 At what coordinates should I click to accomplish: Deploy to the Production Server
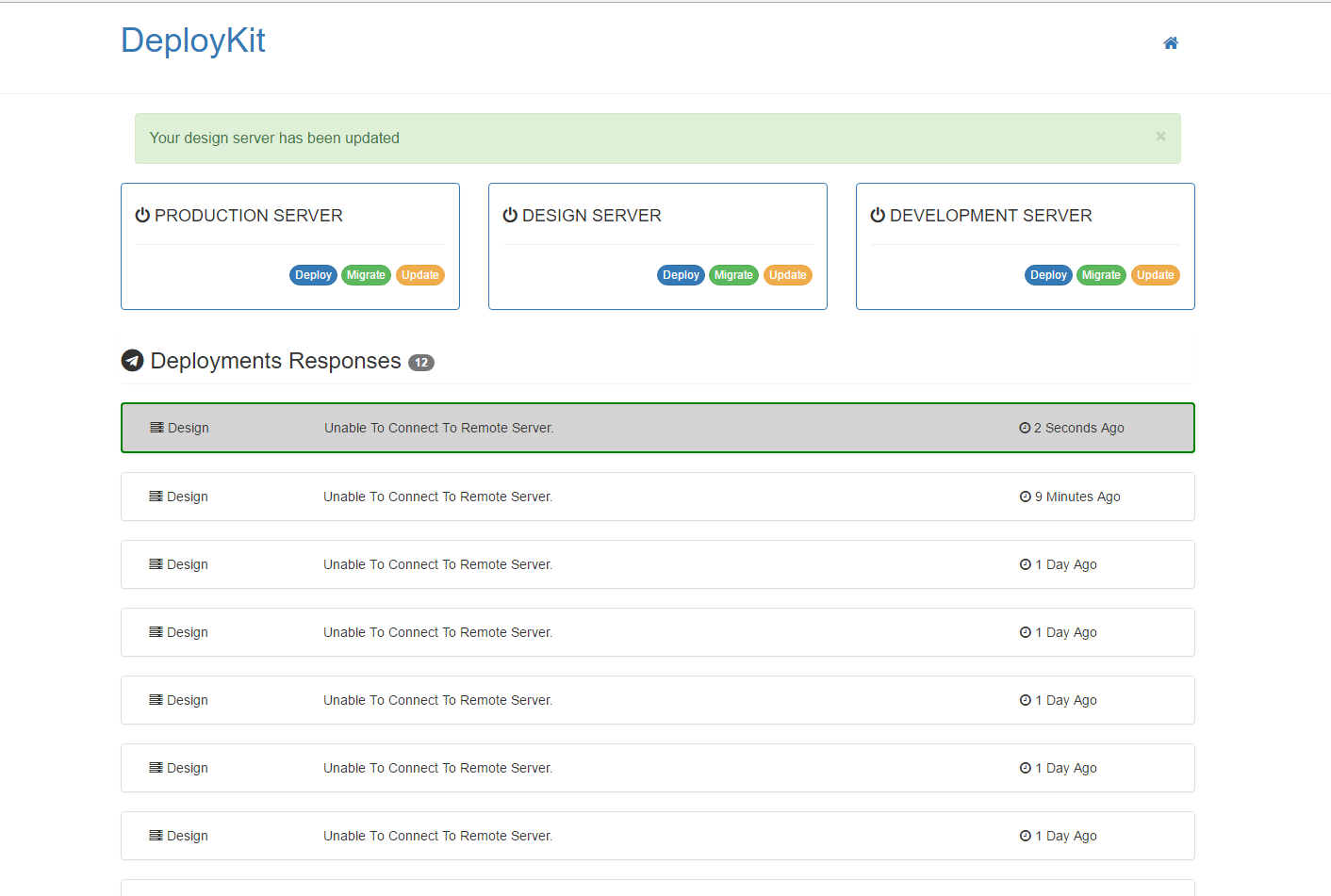point(313,275)
